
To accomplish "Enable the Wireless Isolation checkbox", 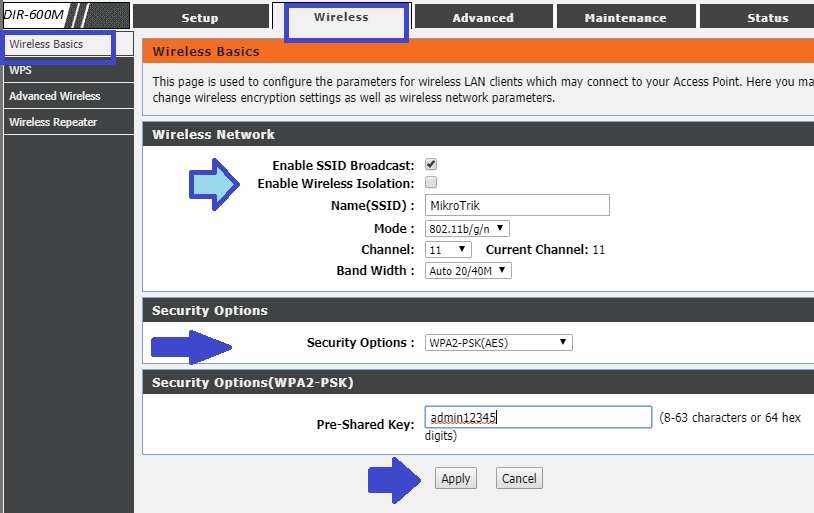I will [431, 182].
